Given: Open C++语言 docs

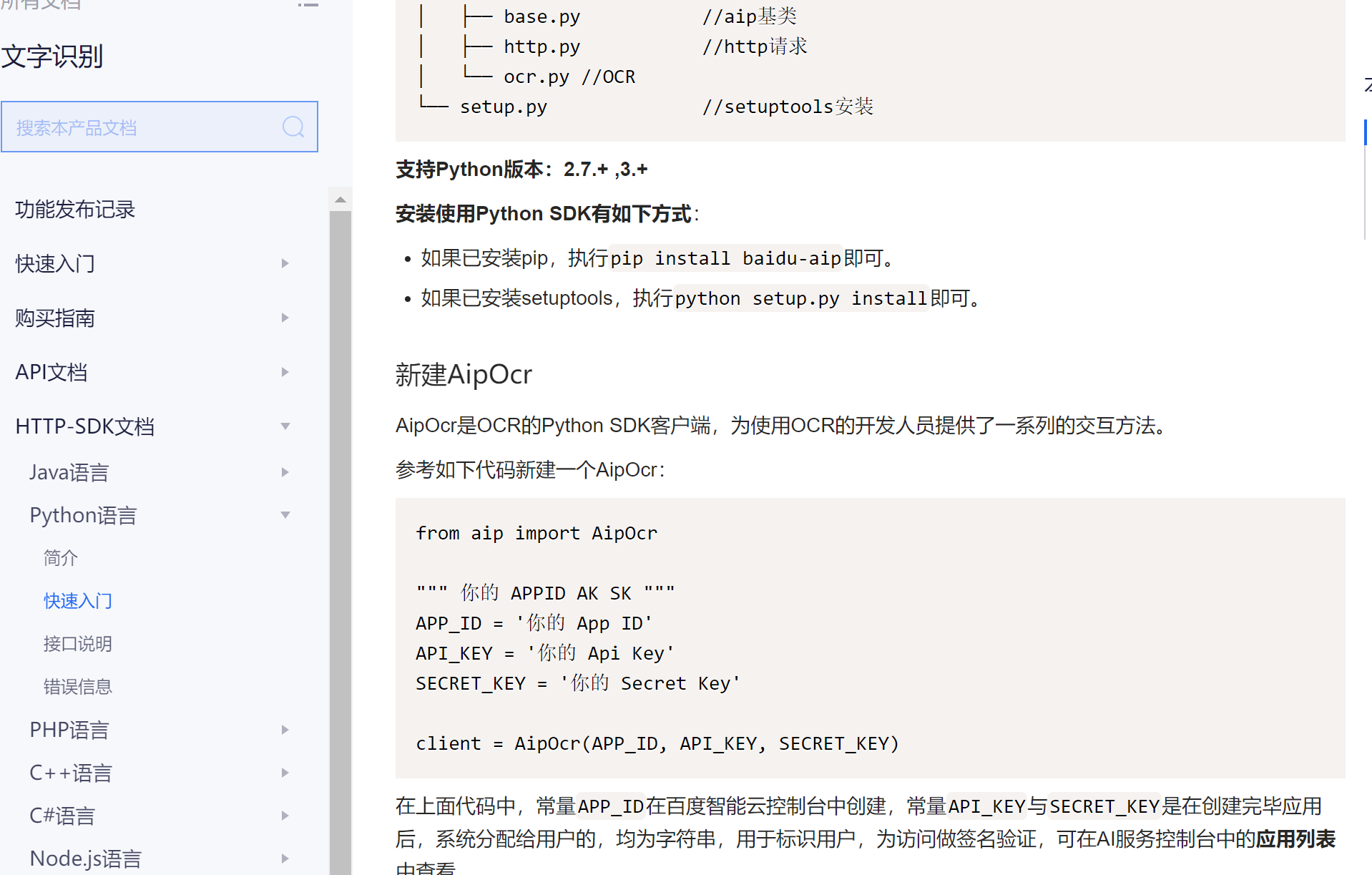Looking at the screenshot, I should click(x=71, y=773).
